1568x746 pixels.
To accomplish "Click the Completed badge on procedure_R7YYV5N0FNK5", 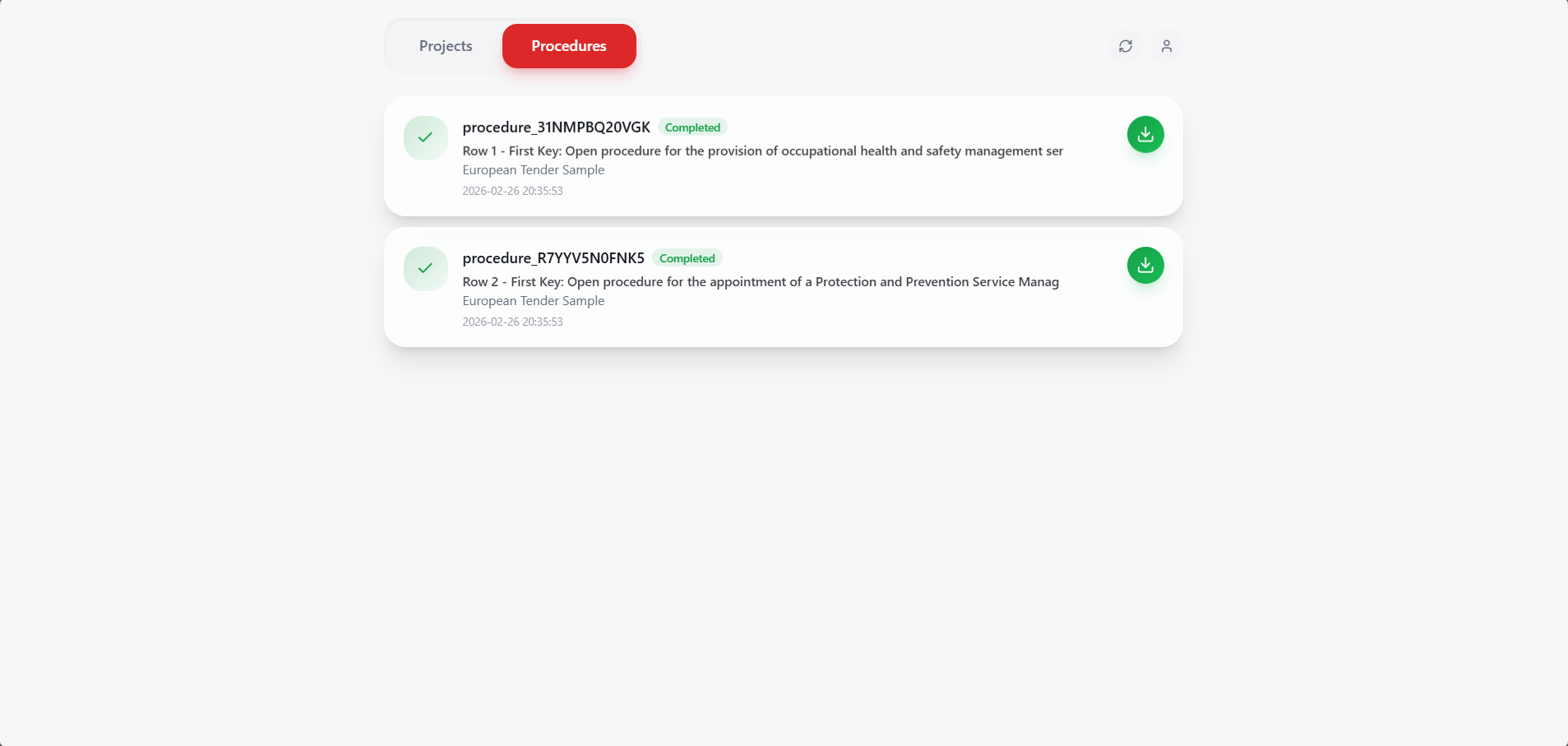I will [x=687, y=258].
